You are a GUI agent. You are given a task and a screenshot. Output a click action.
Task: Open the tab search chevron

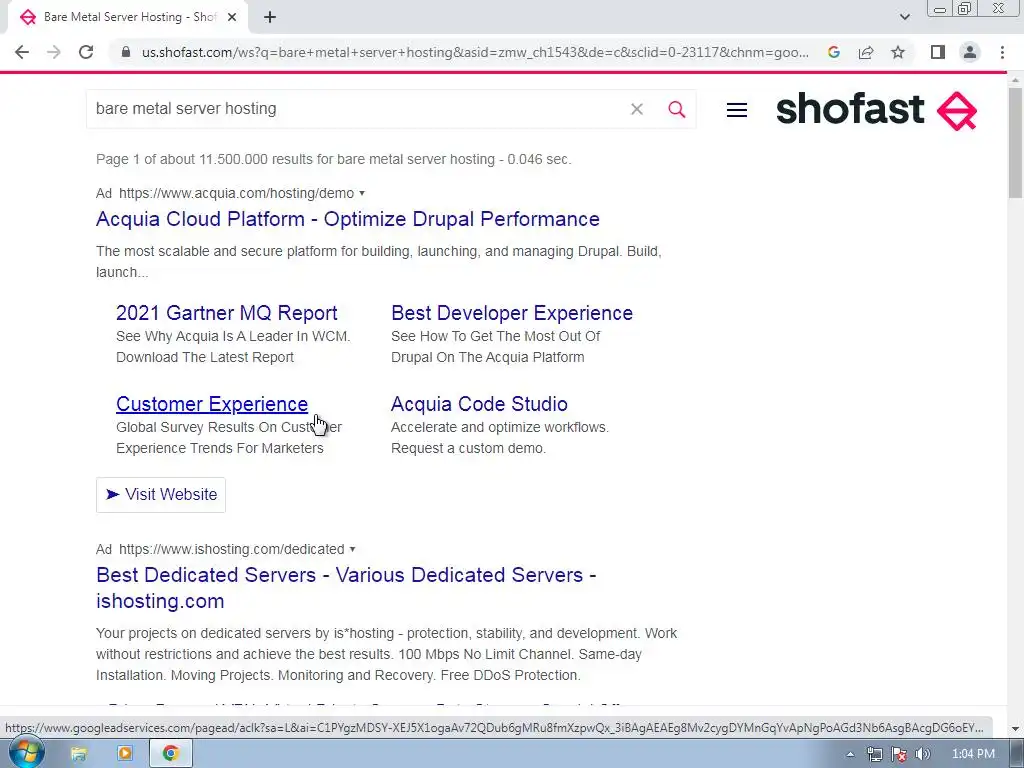904,17
